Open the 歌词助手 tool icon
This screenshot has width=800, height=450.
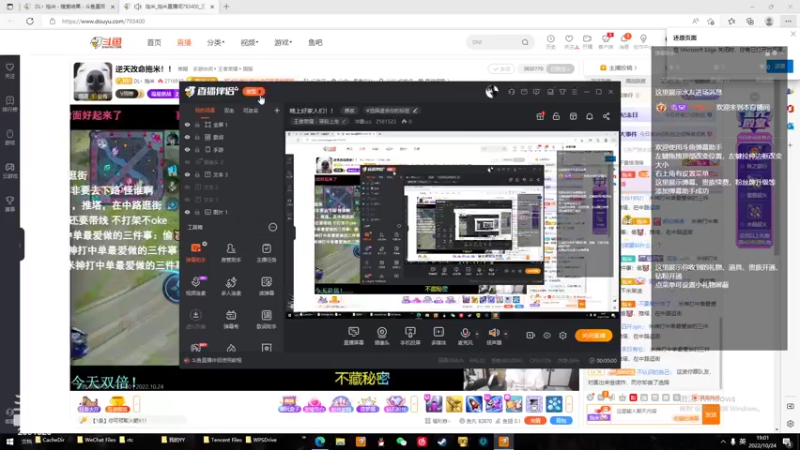pos(266,319)
